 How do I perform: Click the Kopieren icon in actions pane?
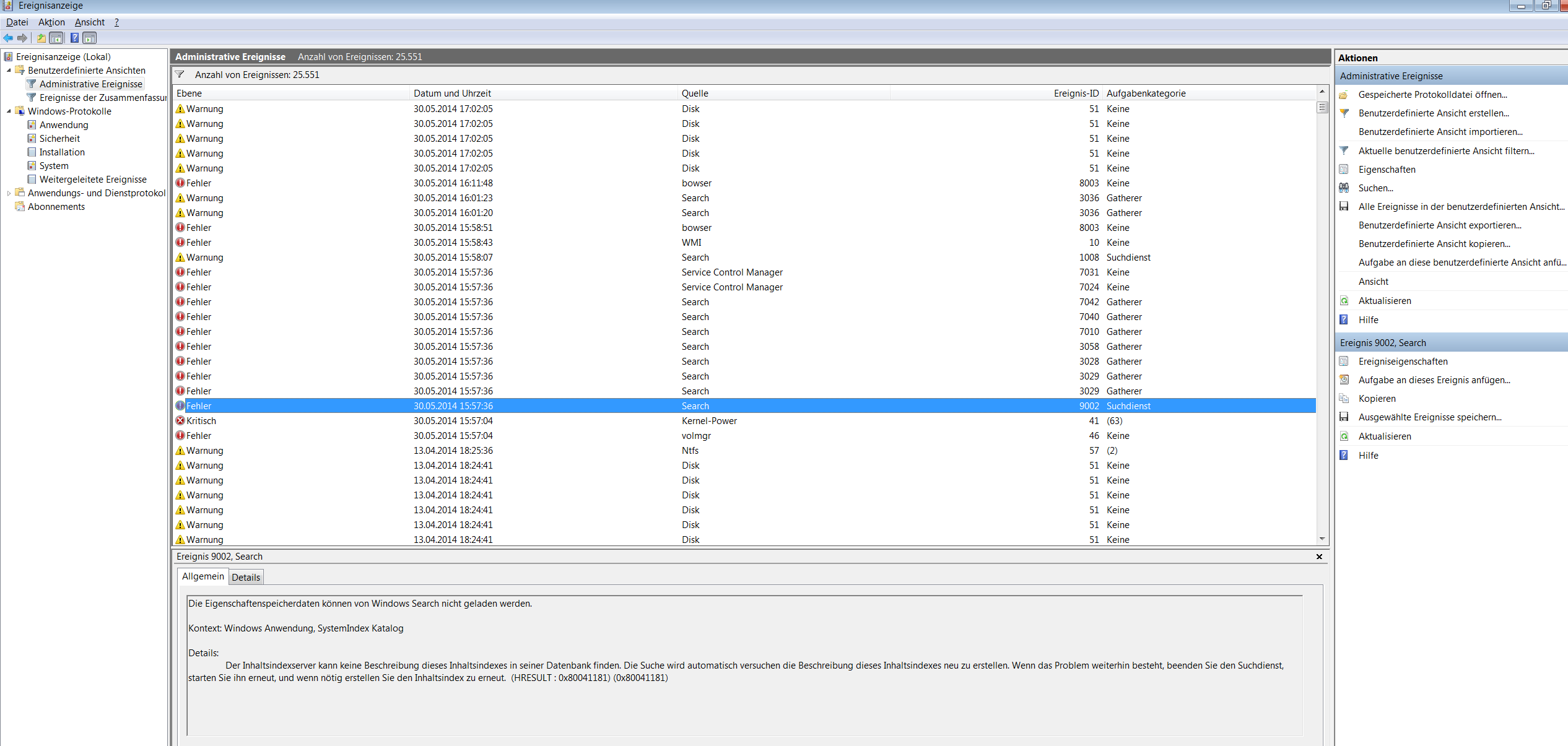1344,399
